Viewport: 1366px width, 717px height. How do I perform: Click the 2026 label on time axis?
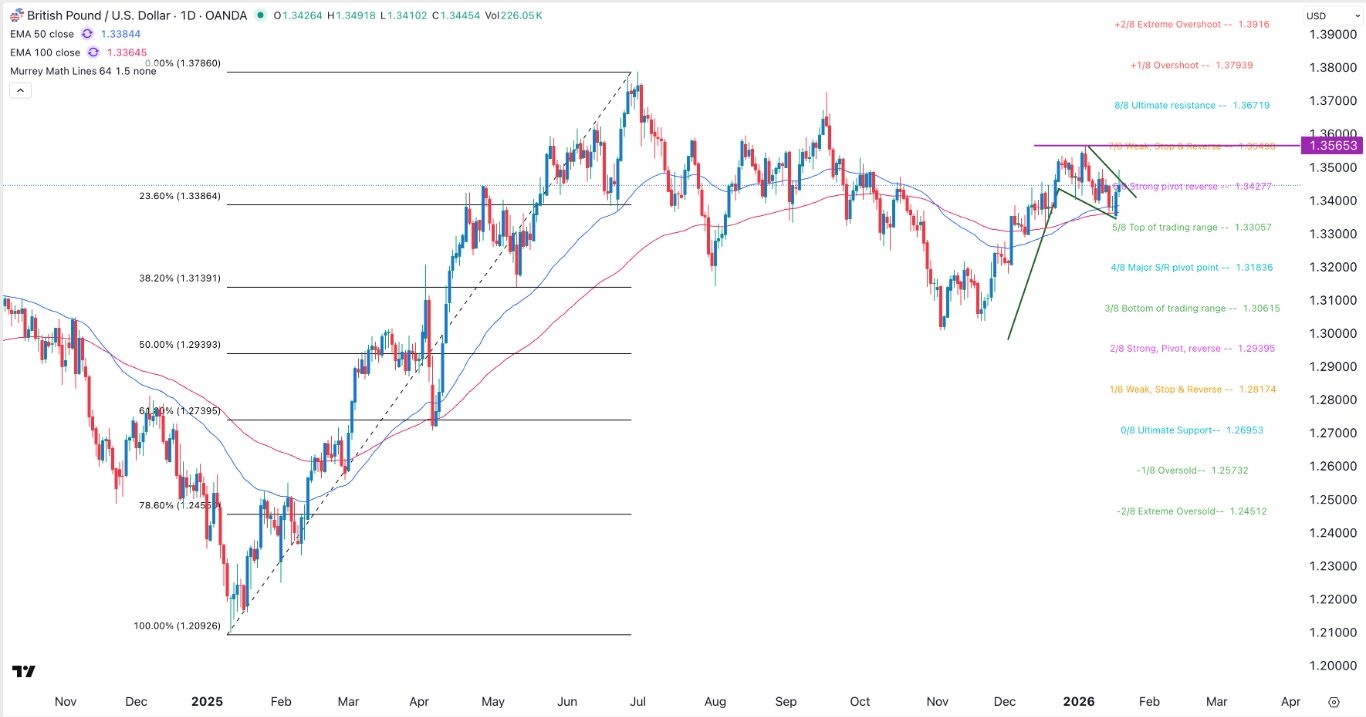(x=1079, y=702)
